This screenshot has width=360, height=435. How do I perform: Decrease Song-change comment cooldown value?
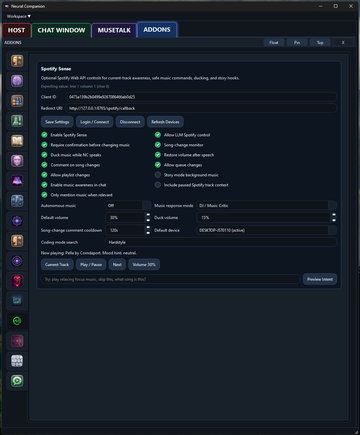[x=148, y=233]
